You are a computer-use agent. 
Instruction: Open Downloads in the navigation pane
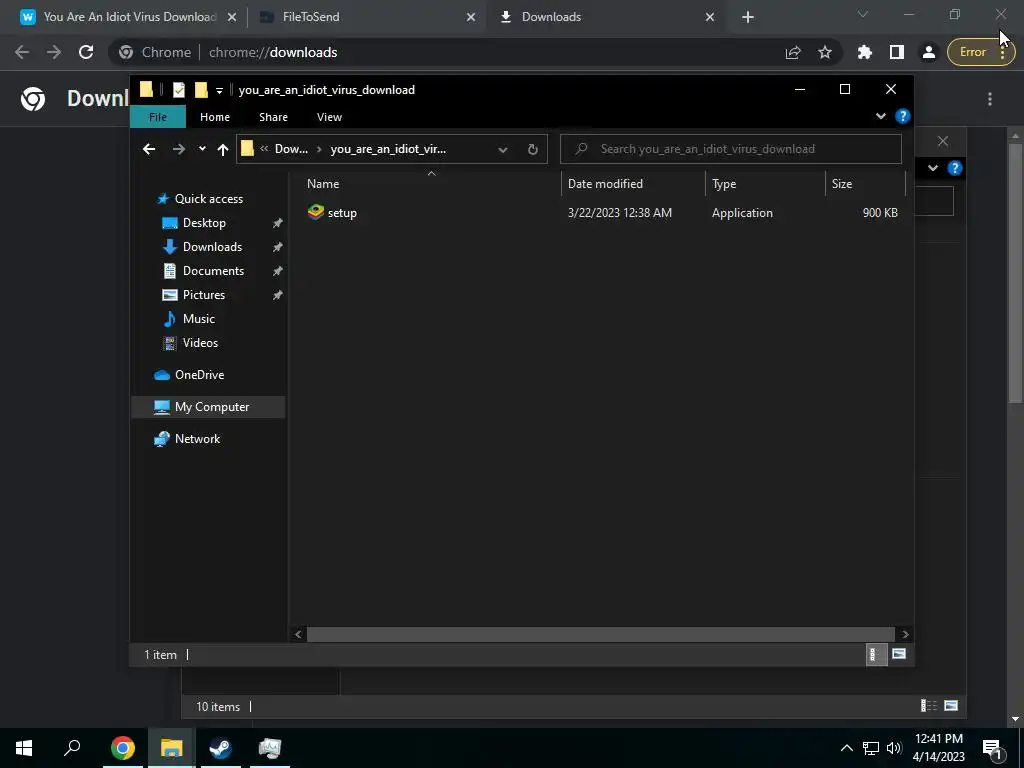coord(212,247)
